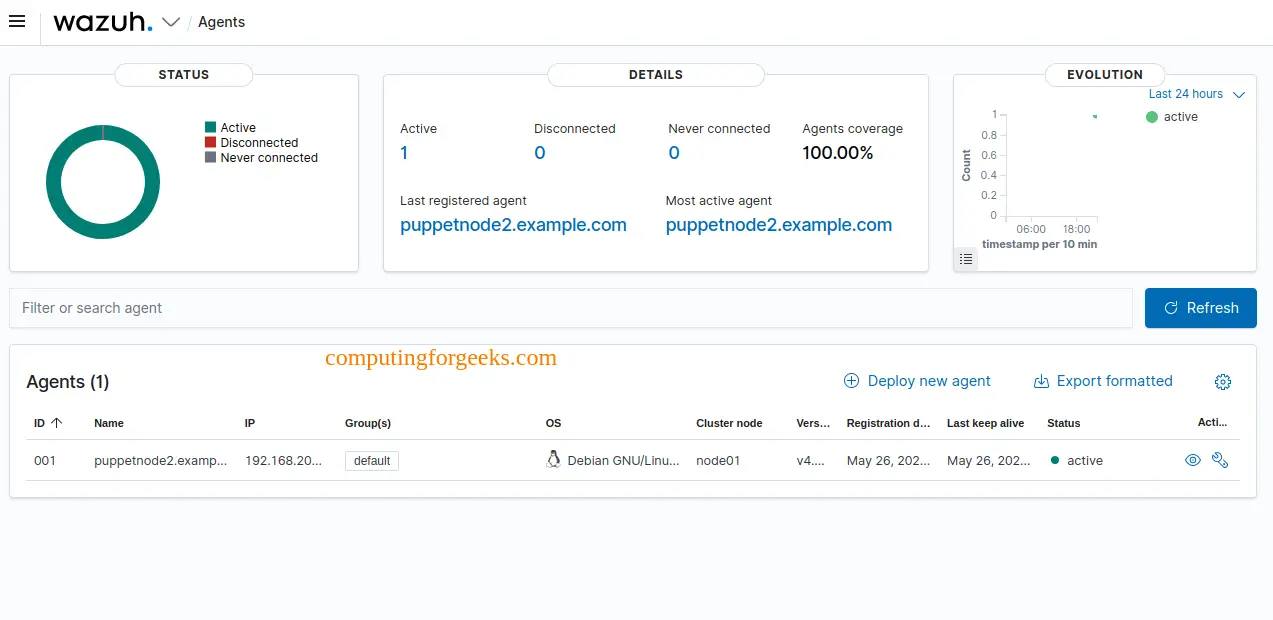Open agent configuration wrench icon

tap(1219, 461)
